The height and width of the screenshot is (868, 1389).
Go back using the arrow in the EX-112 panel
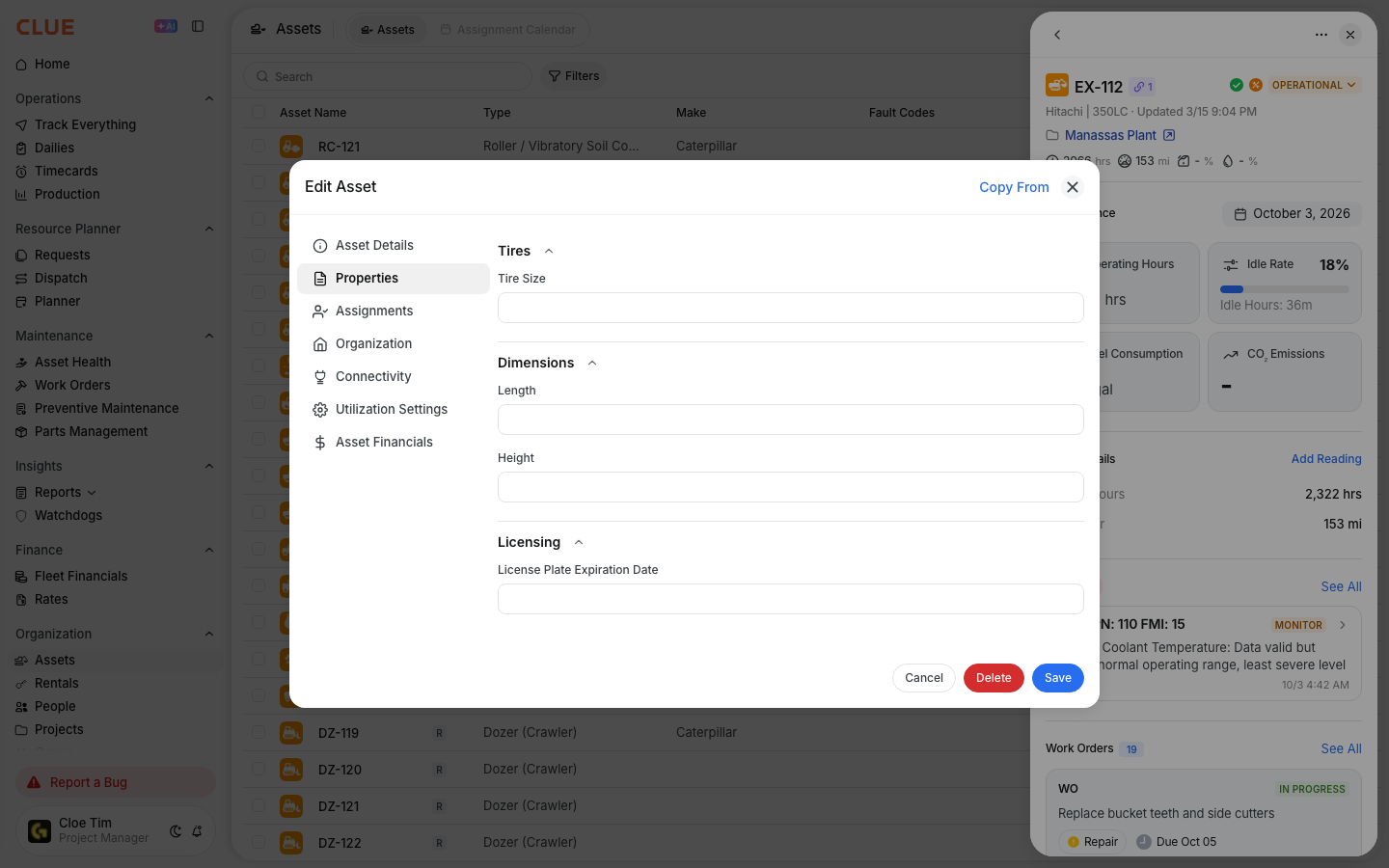[x=1057, y=35]
